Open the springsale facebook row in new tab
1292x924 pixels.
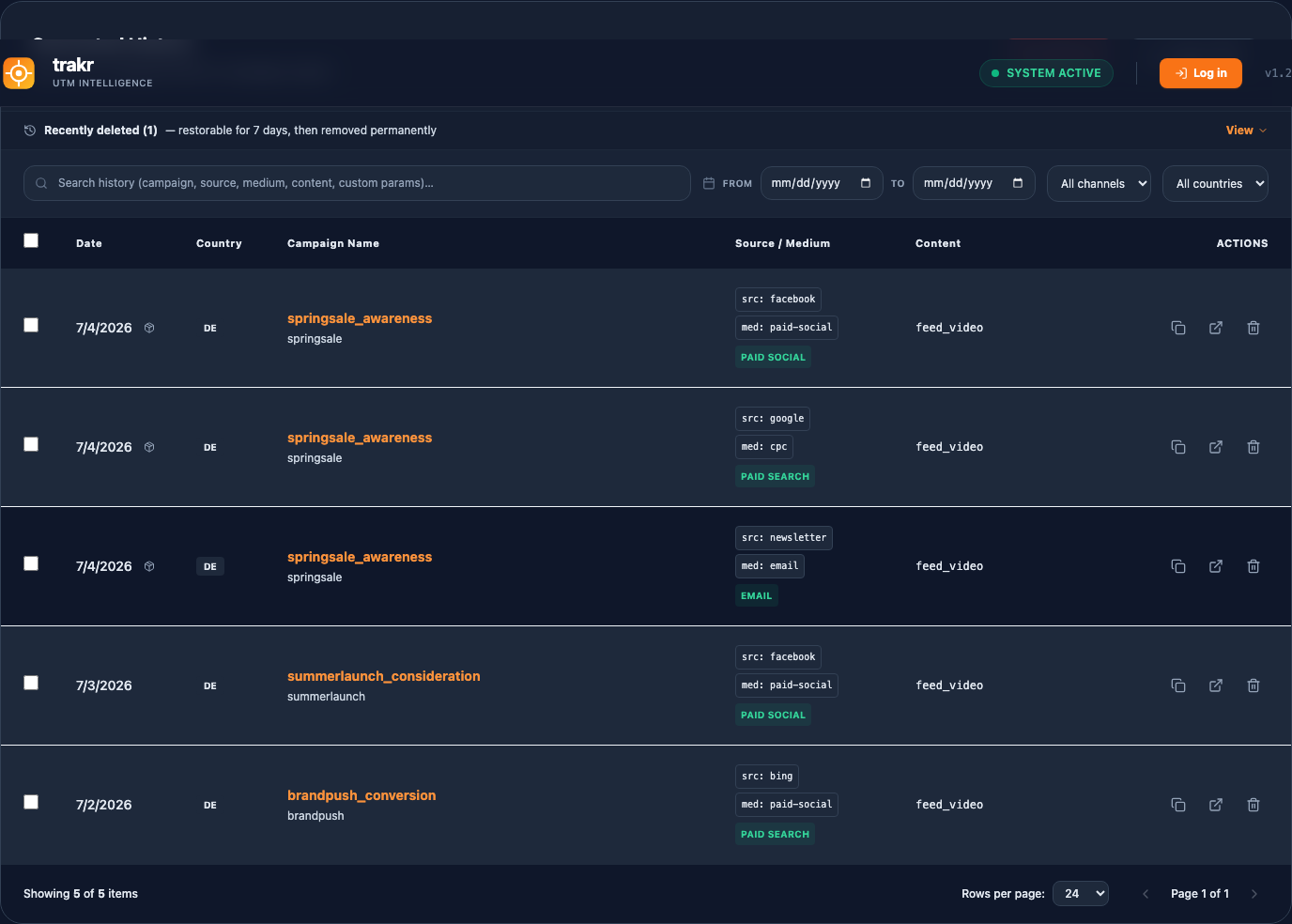[x=1216, y=328]
